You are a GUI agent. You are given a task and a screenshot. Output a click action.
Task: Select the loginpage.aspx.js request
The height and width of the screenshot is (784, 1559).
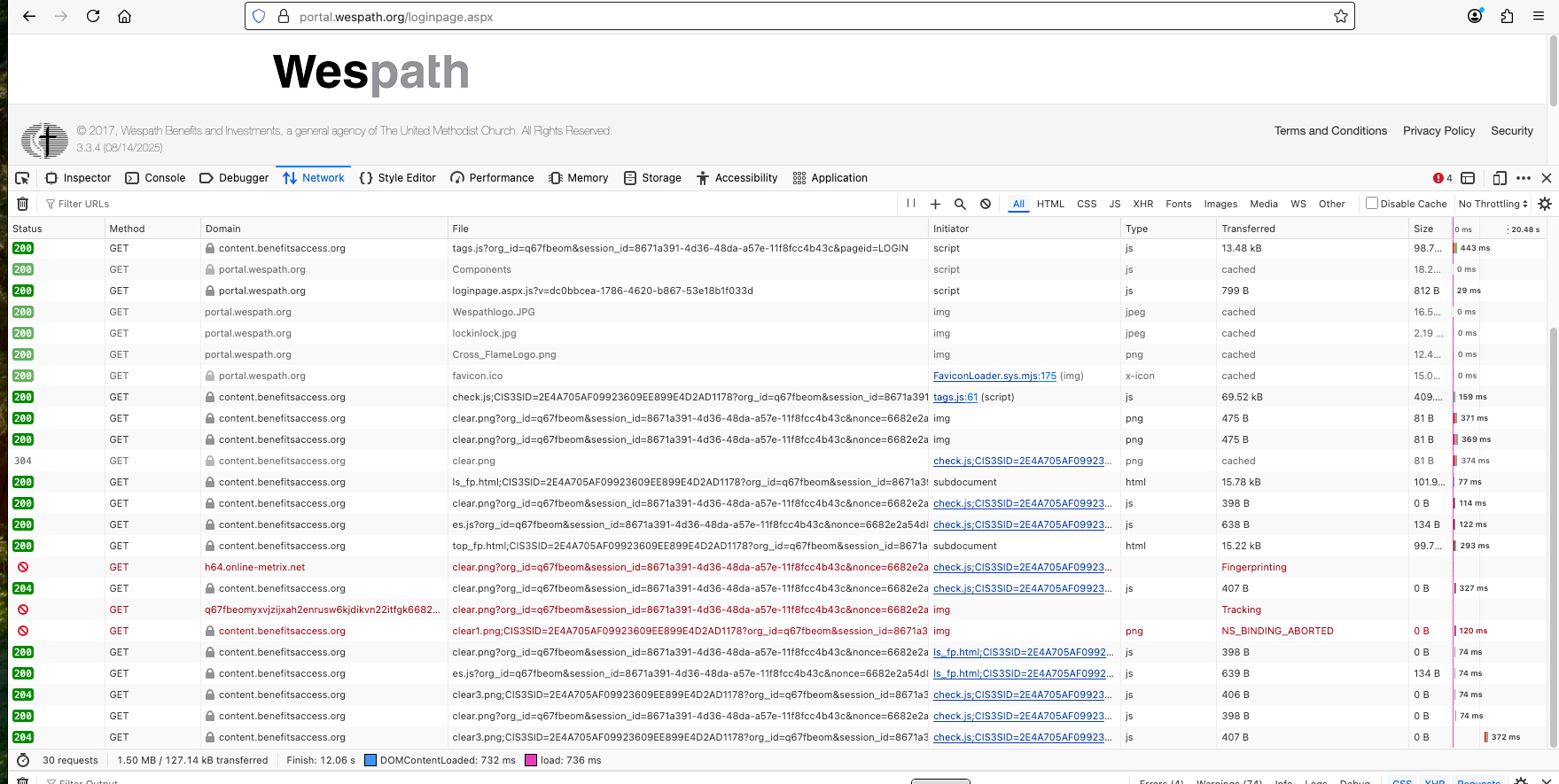point(730,291)
